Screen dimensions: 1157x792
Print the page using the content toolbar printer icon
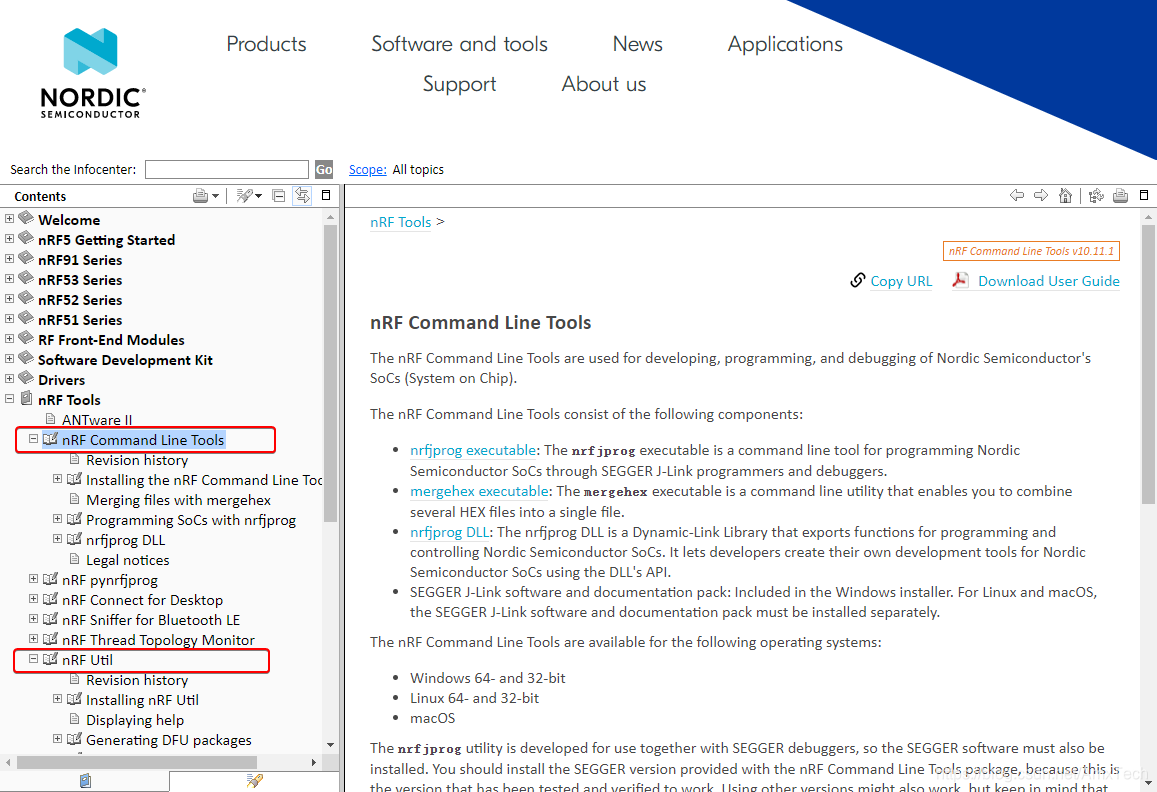1120,196
